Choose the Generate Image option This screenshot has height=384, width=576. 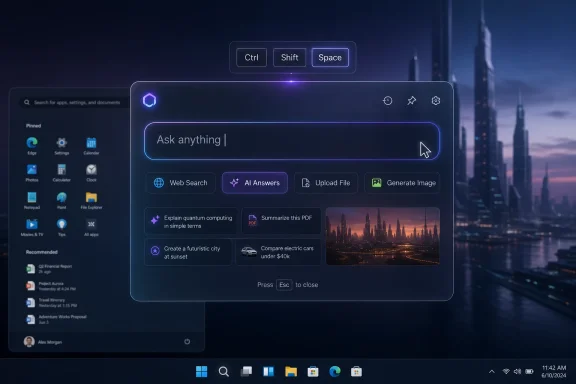[x=402, y=183]
